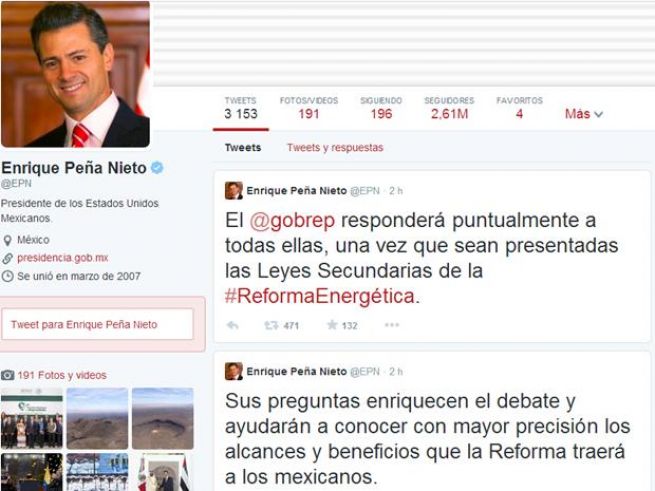
Task: Open the three-dots more options on first tweet
Action: pos(391,325)
